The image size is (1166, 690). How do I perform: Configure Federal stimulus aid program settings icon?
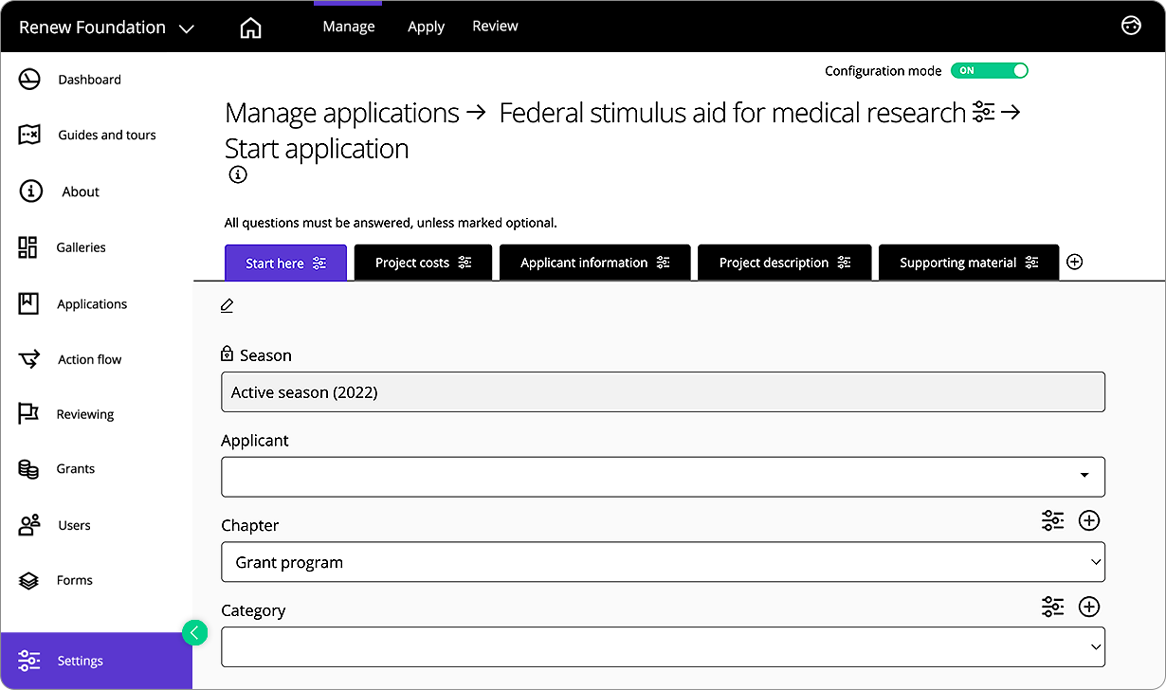coord(984,112)
